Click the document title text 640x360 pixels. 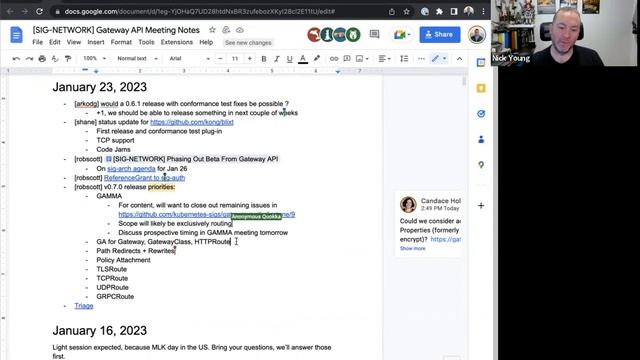(x=116, y=30)
